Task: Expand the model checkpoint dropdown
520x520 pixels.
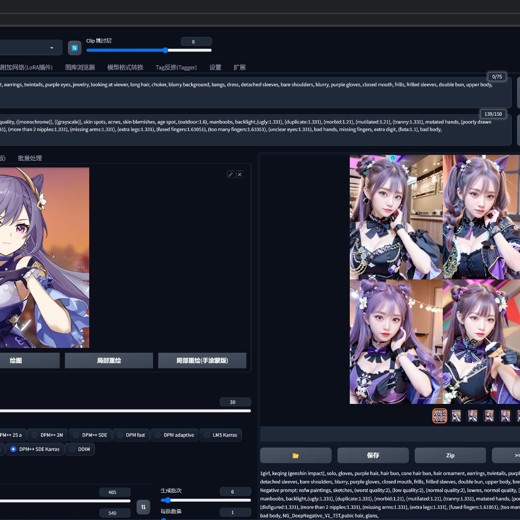Action: coord(31,48)
